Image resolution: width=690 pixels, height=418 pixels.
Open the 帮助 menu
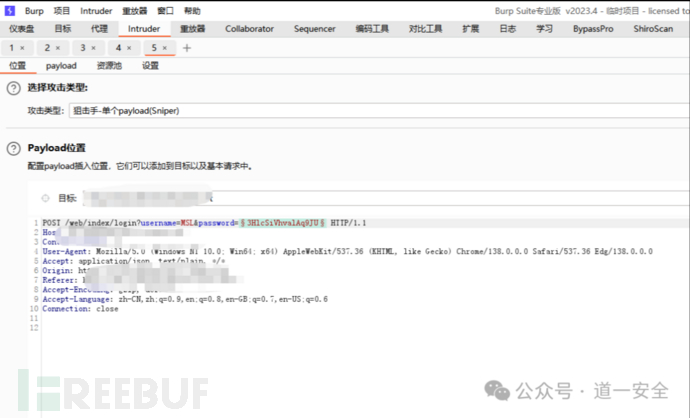192,11
